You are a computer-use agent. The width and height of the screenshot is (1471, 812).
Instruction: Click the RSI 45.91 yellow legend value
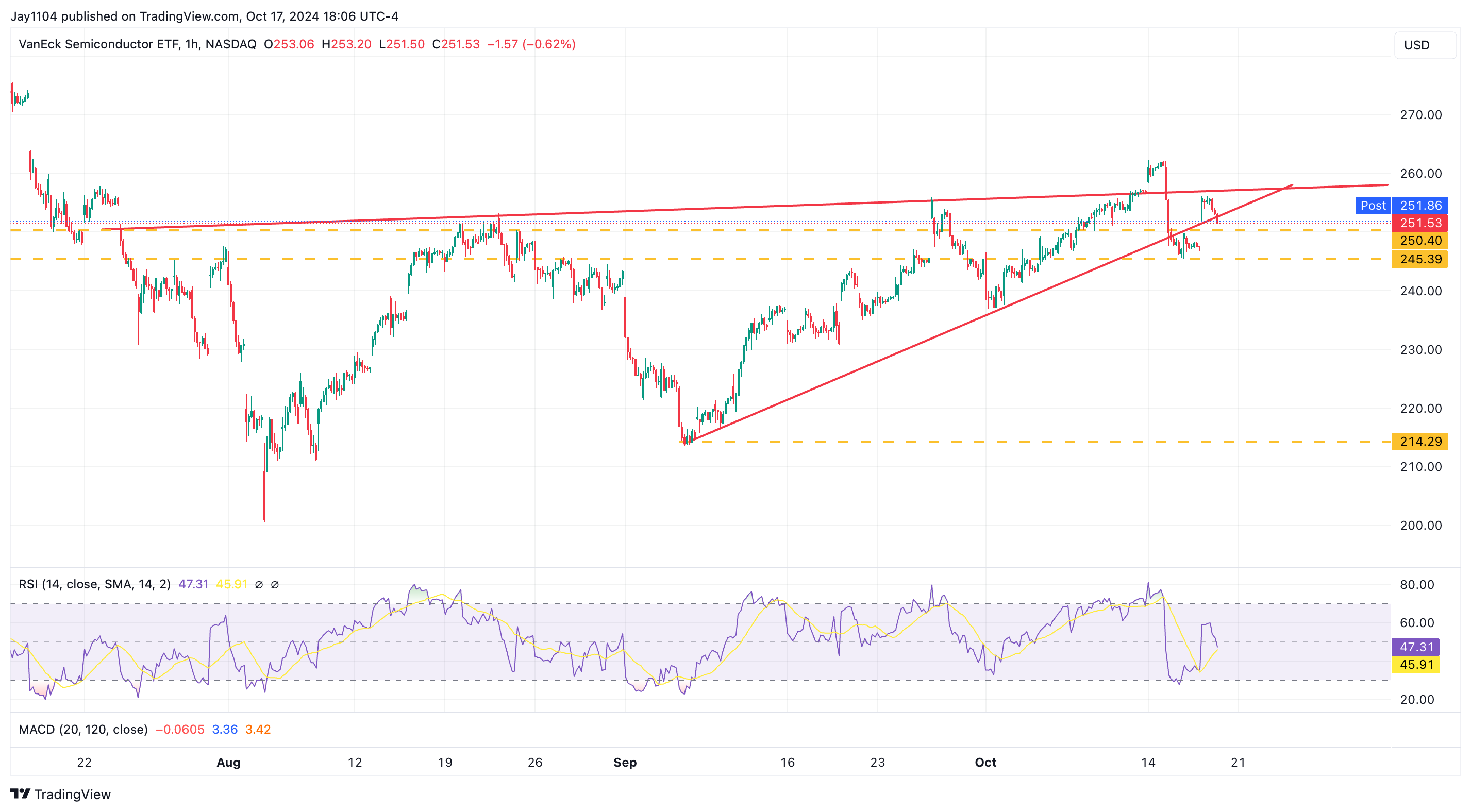click(x=231, y=584)
